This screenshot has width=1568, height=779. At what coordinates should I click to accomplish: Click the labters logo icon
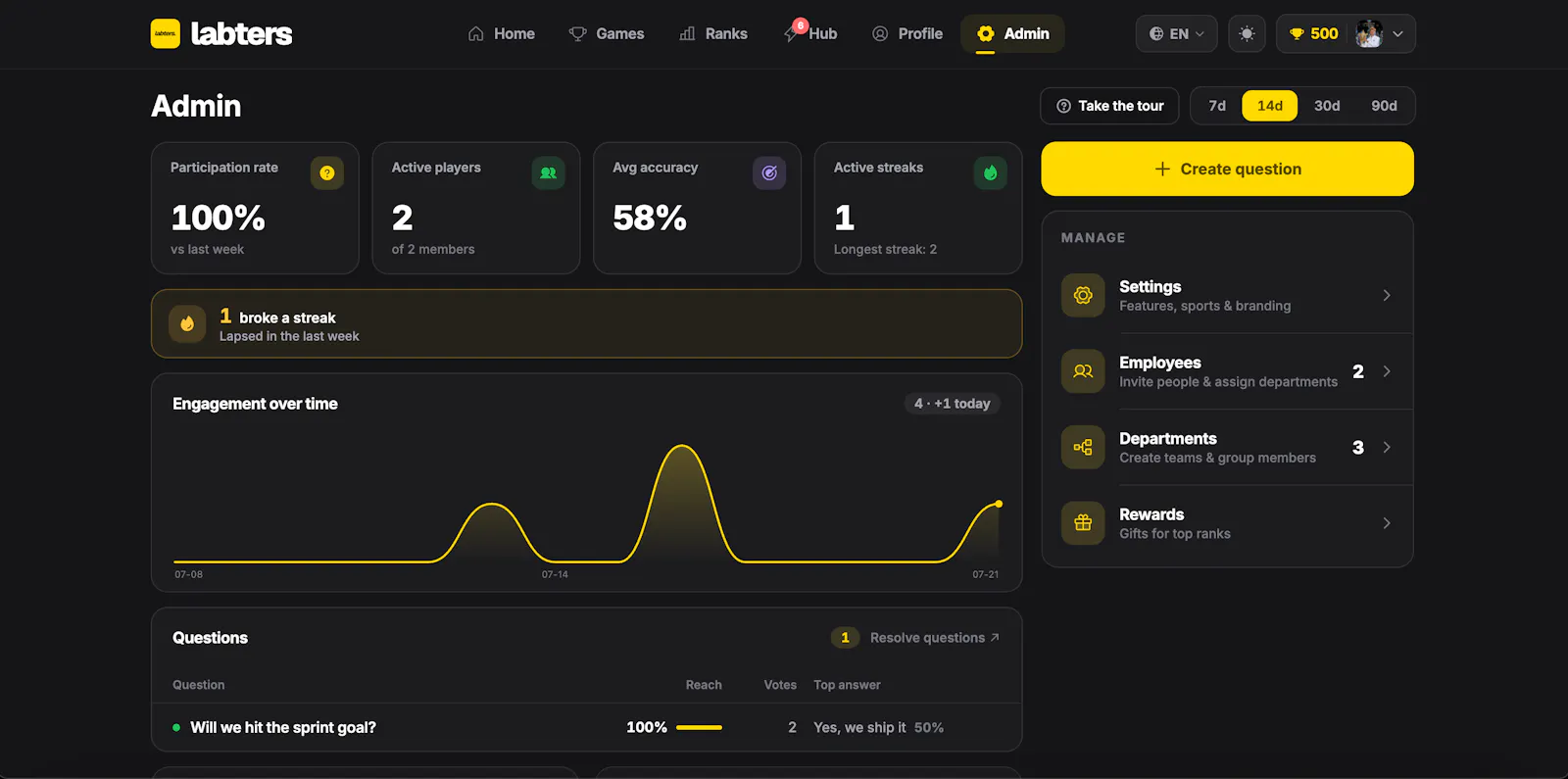point(166,33)
